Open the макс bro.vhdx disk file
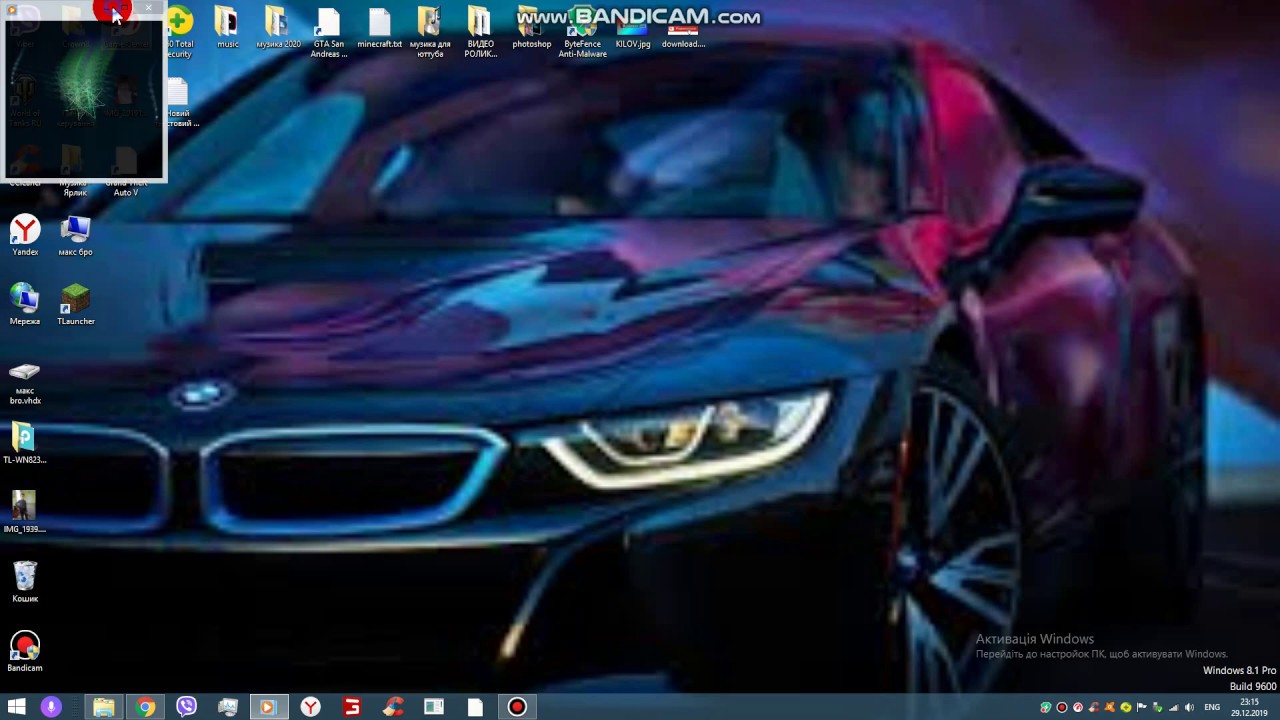The height and width of the screenshot is (720, 1280). point(25,383)
